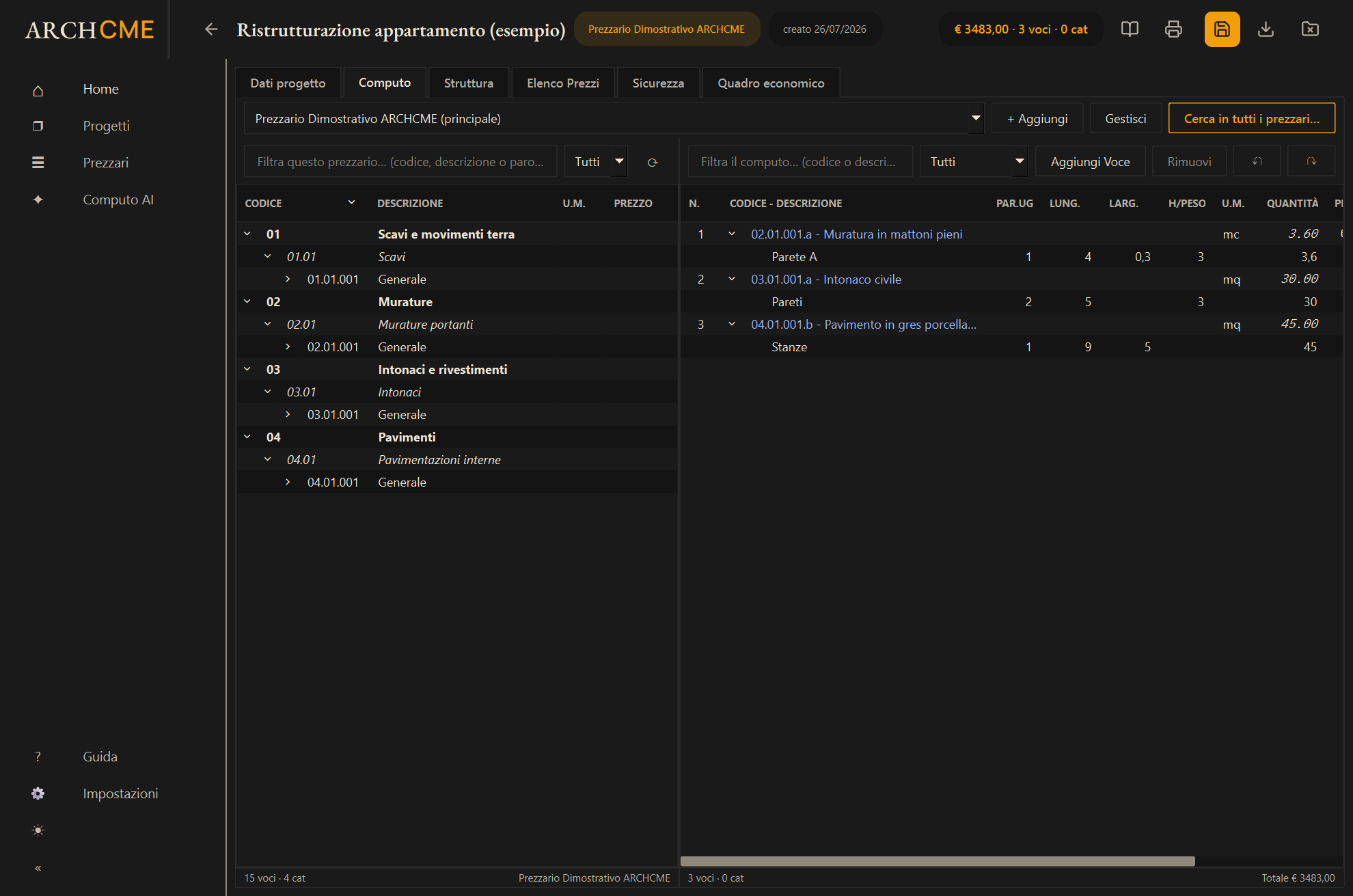Open the Tutti dropdown in prezzario filter
The height and width of the screenshot is (896, 1353).
click(596, 162)
